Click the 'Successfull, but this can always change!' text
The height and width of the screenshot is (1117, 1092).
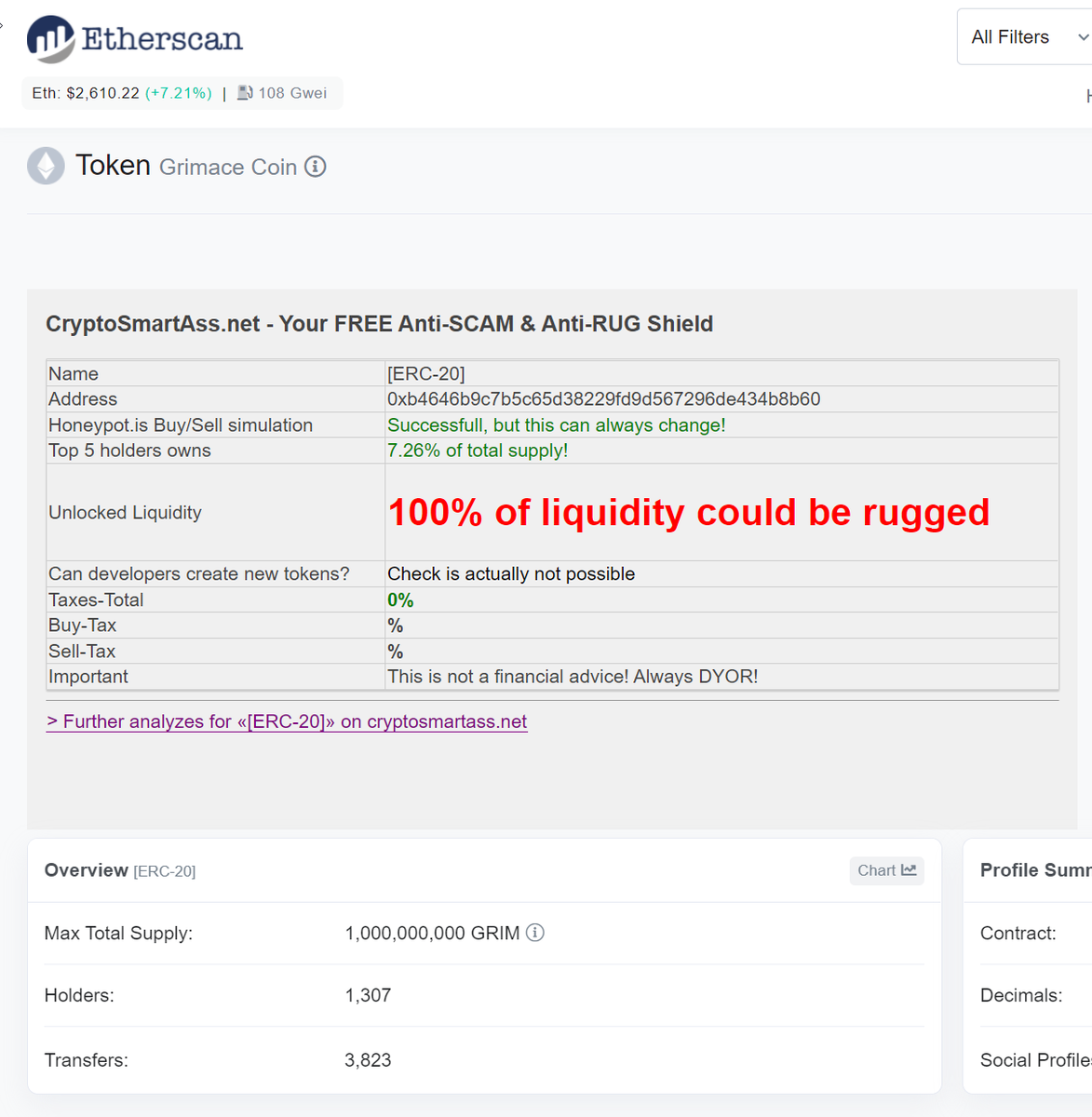(557, 425)
